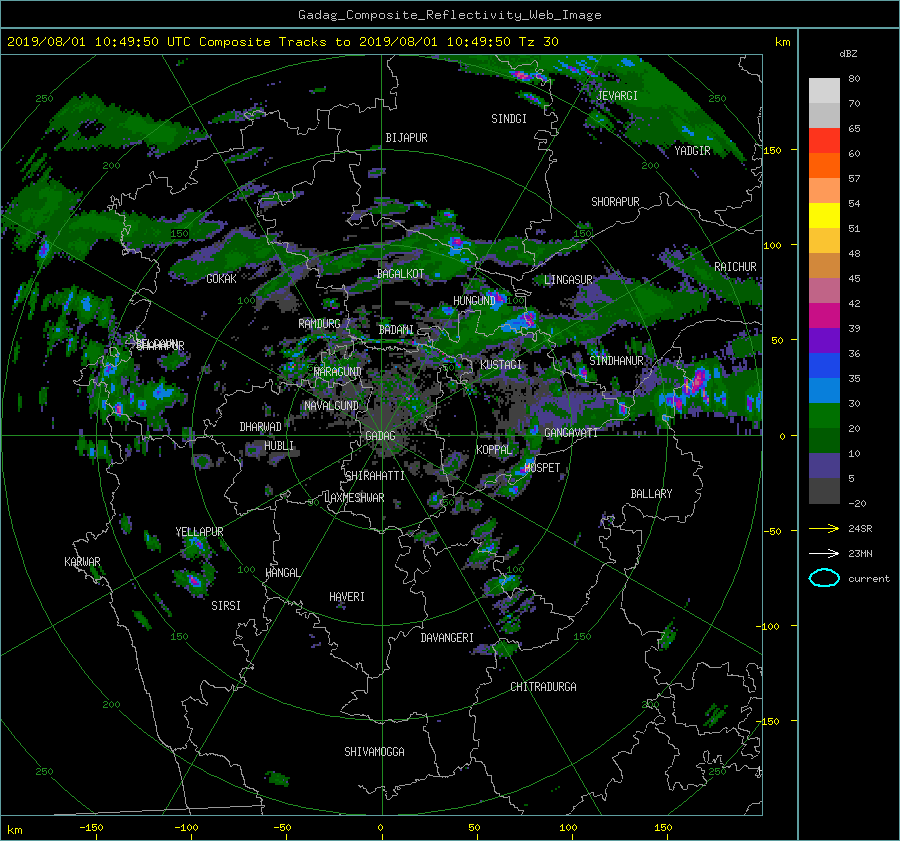Click the dBZ legend heading
900x841 pixels.
click(x=848, y=54)
